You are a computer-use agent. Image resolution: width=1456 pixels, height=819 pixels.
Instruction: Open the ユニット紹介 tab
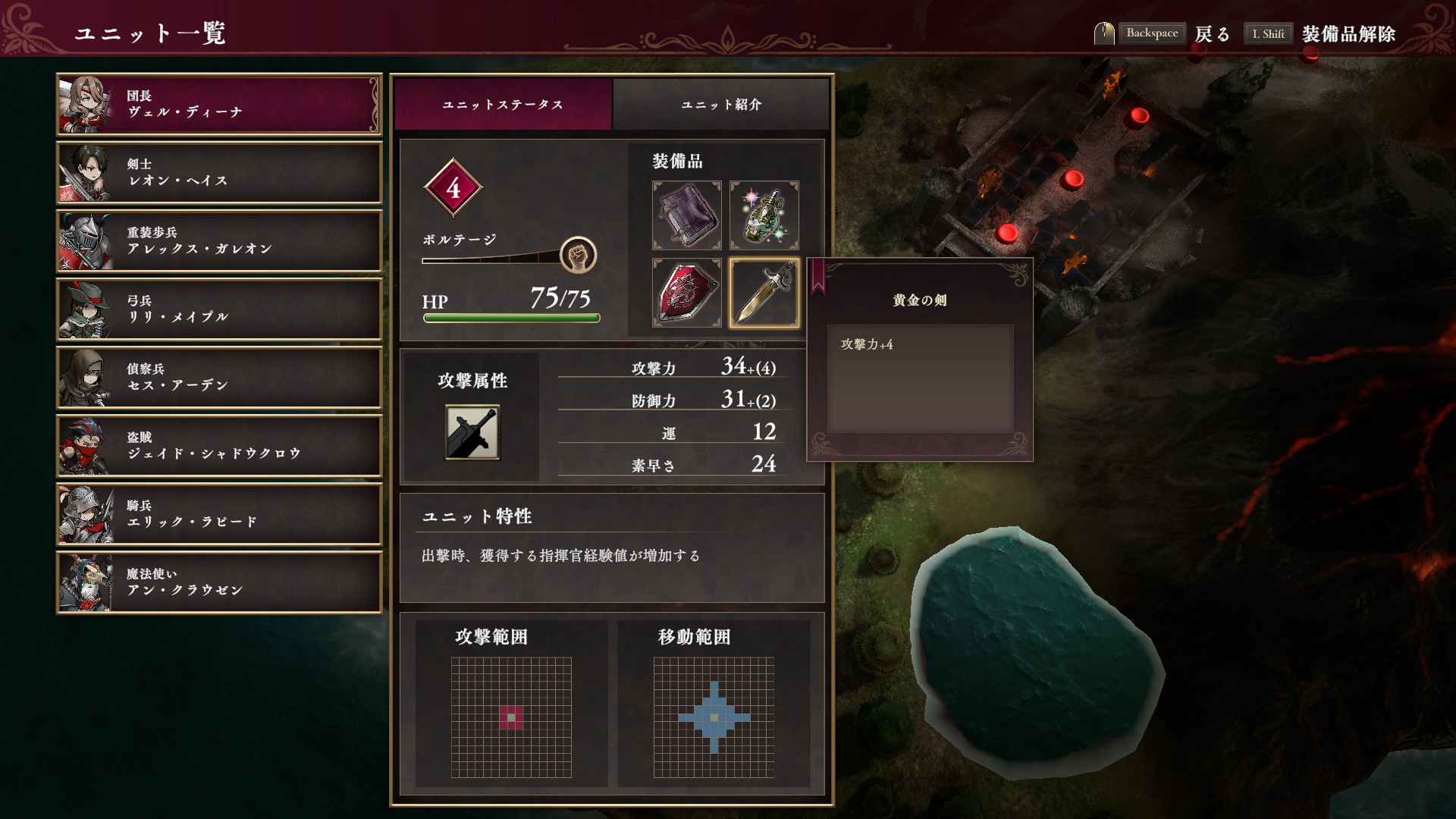coord(721,105)
